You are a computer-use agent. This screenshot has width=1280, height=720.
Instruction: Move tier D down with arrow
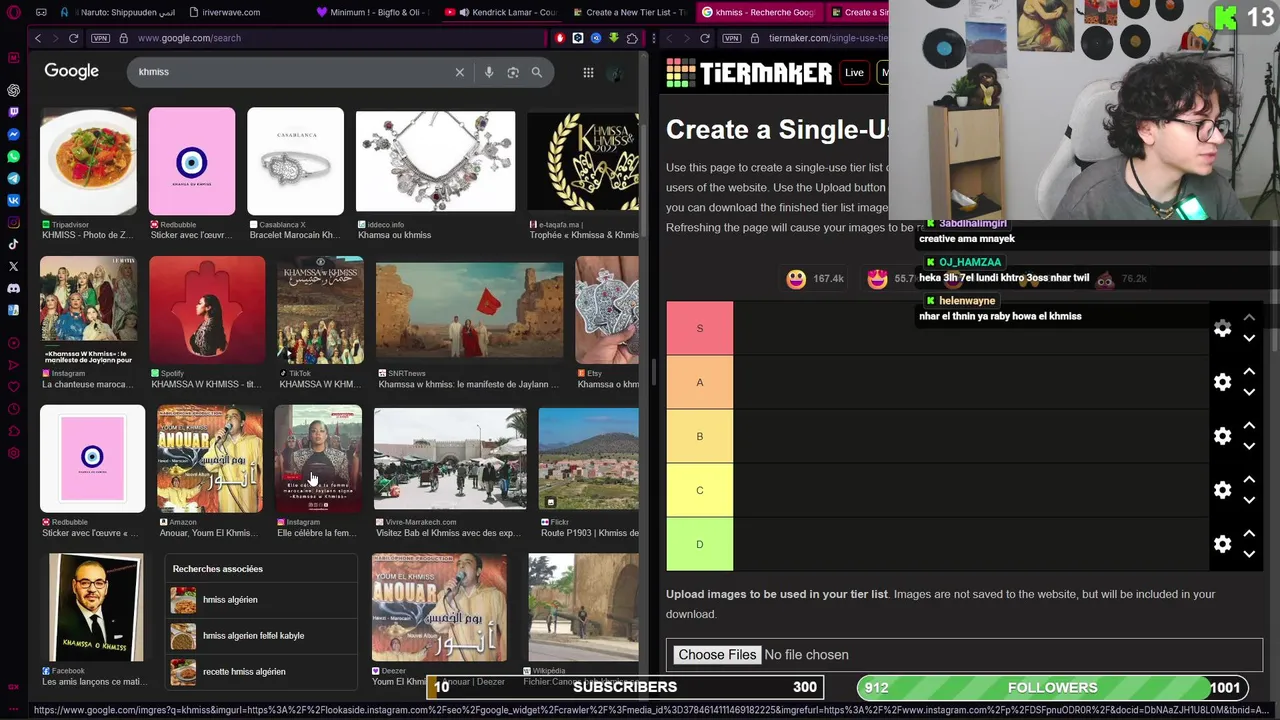point(1249,554)
